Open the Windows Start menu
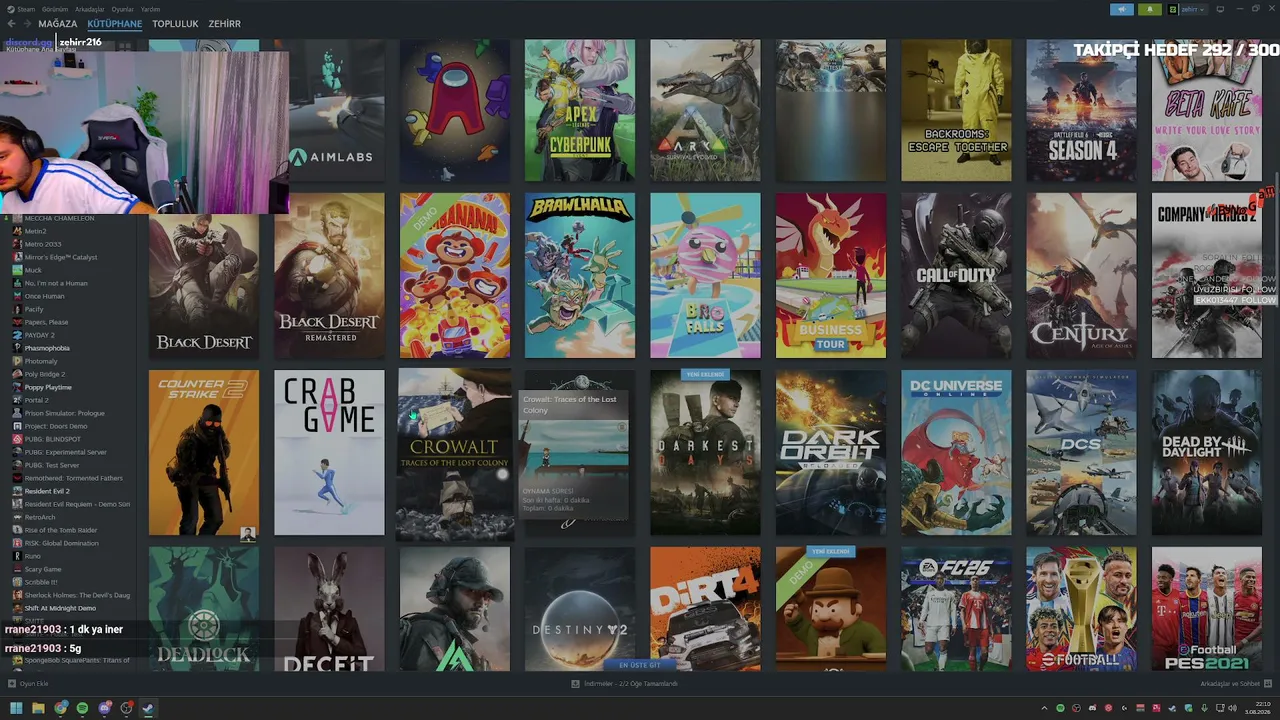The width and height of the screenshot is (1280, 720). 16,708
